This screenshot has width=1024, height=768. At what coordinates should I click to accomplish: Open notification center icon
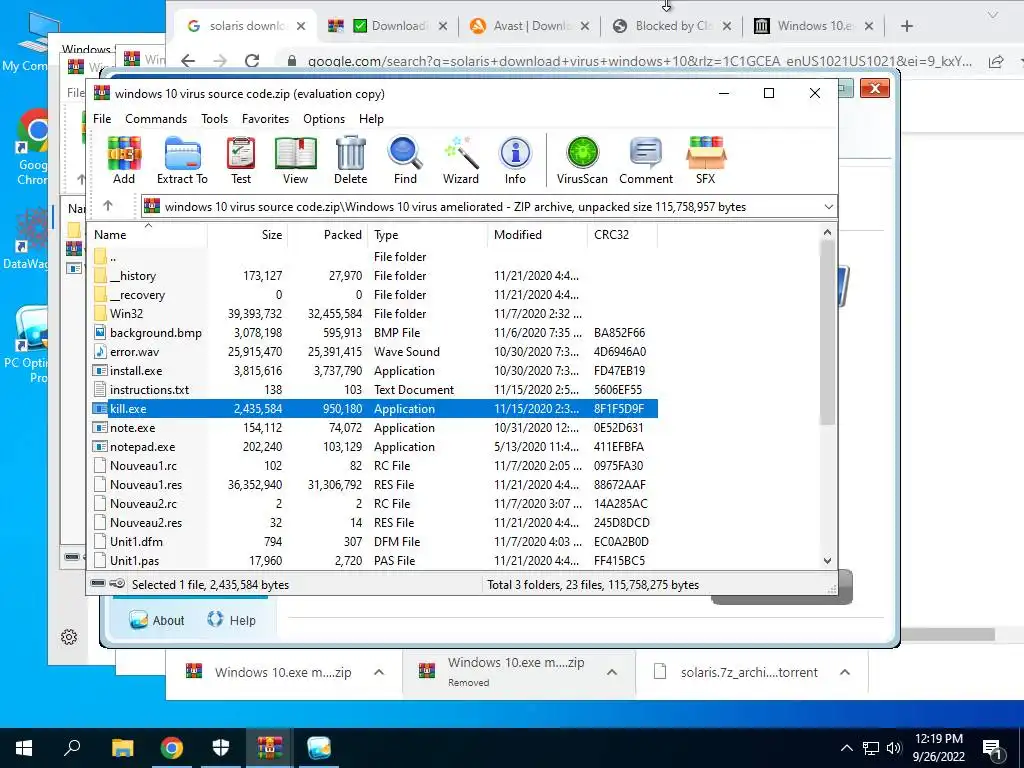click(x=993, y=748)
